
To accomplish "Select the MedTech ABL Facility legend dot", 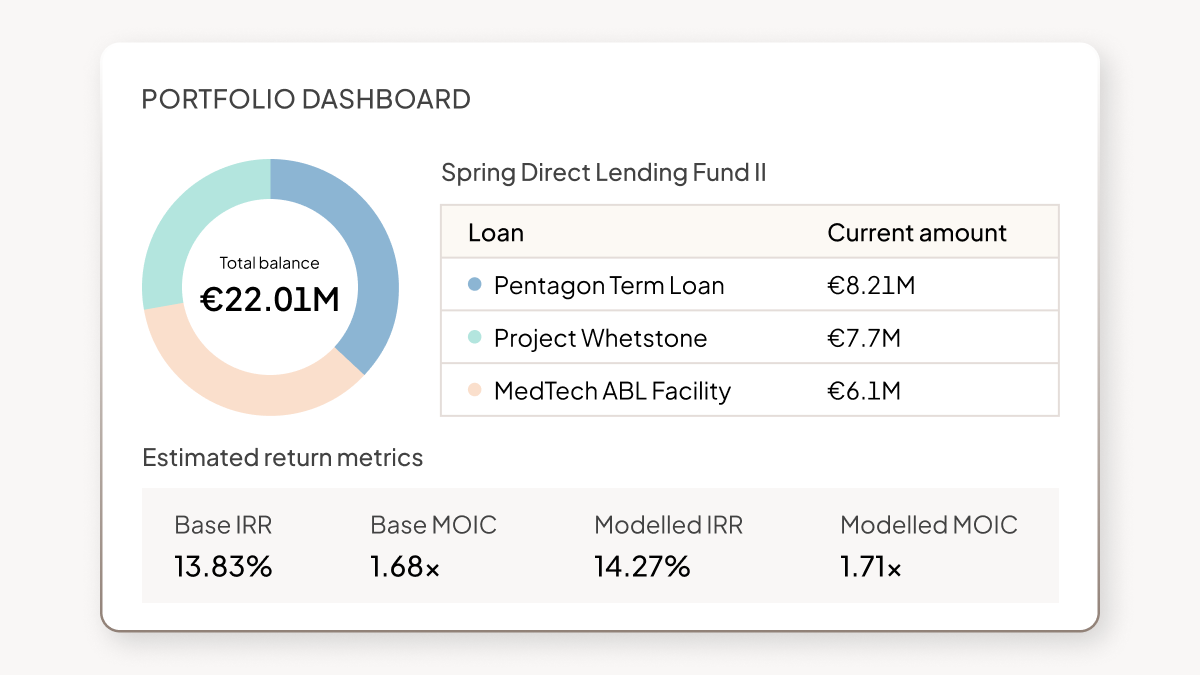I will (x=474, y=391).
